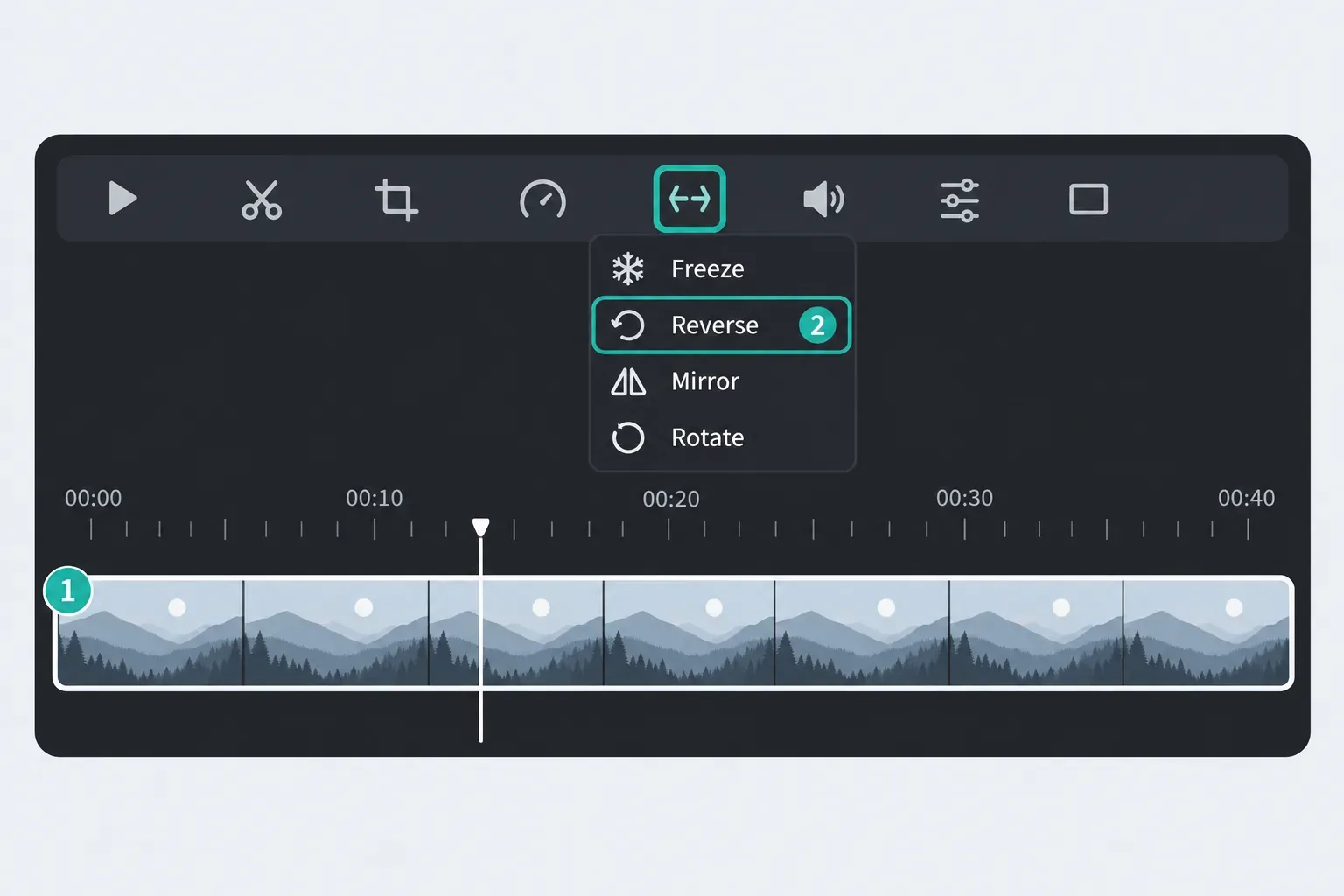Viewport: 1344px width, 896px height.
Task: Select the scissors cut tool
Action: (261, 199)
